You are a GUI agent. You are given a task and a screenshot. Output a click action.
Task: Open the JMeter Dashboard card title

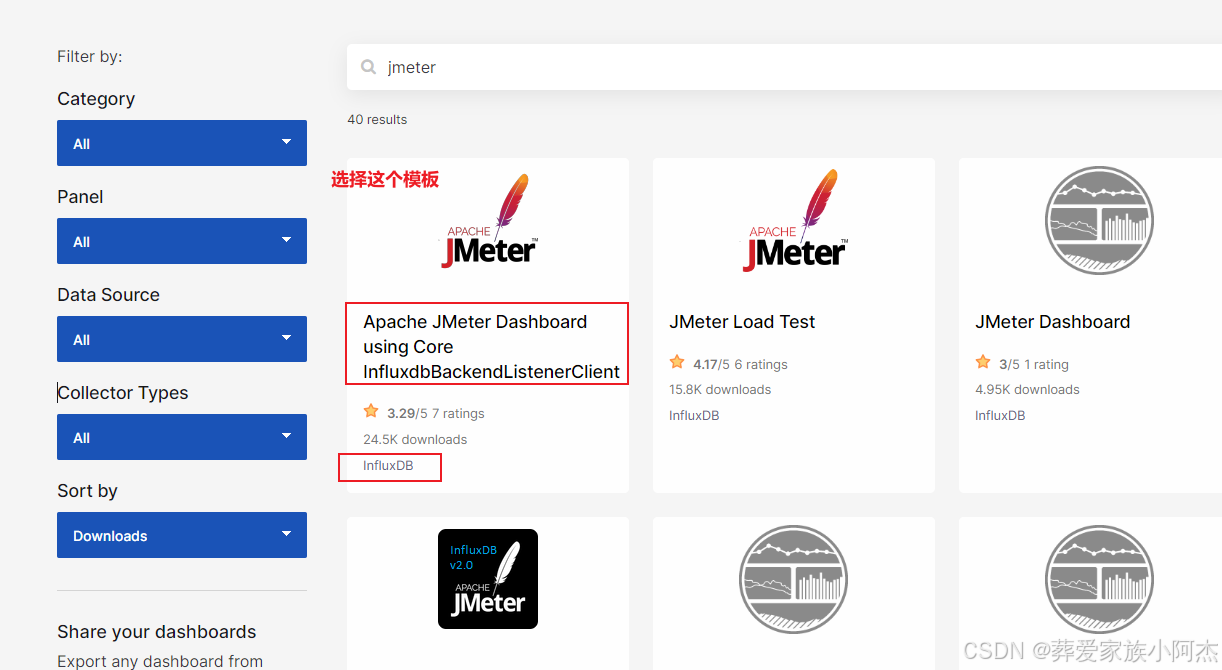pos(1052,321)
